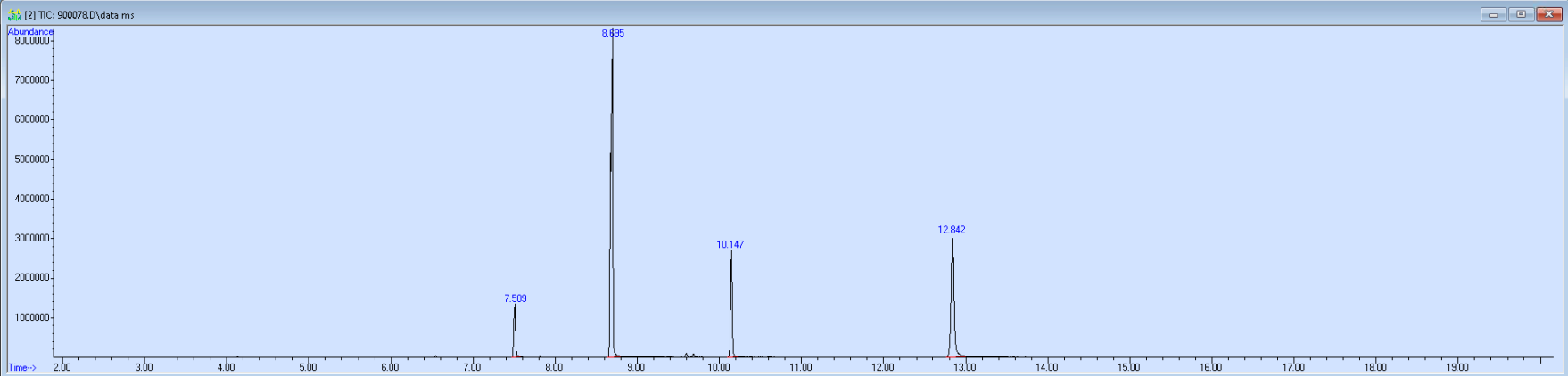The image size is (1568, 376).
Task: Click the 11.00 time axis value
Action: (x=801, y=367)
